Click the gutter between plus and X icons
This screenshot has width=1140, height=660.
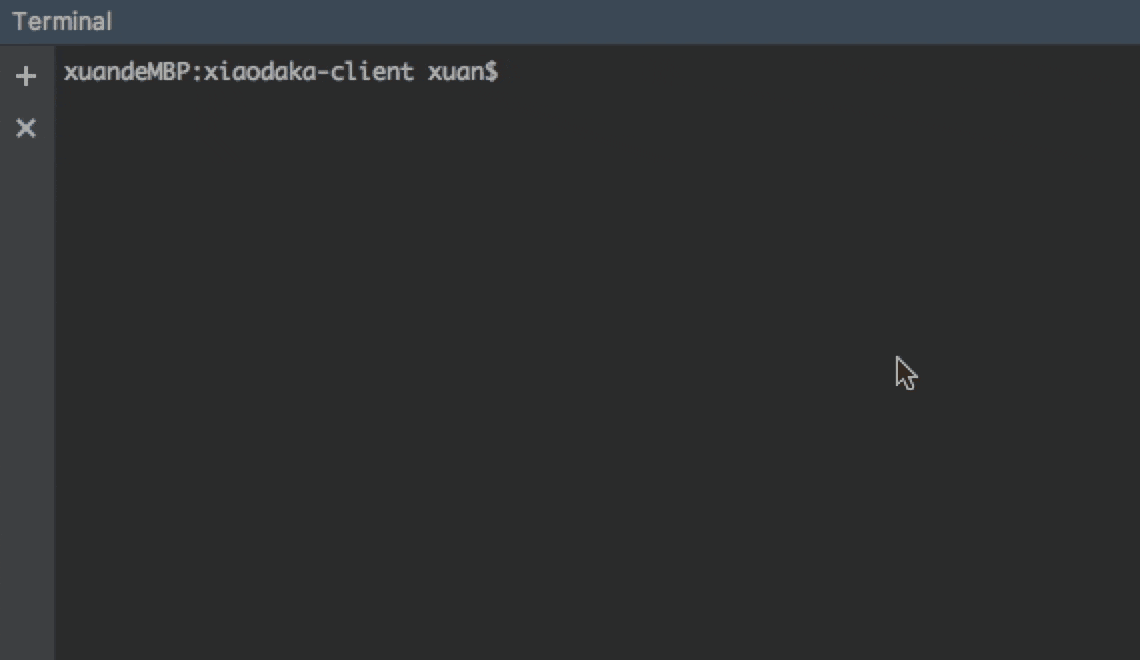(26, 102)
